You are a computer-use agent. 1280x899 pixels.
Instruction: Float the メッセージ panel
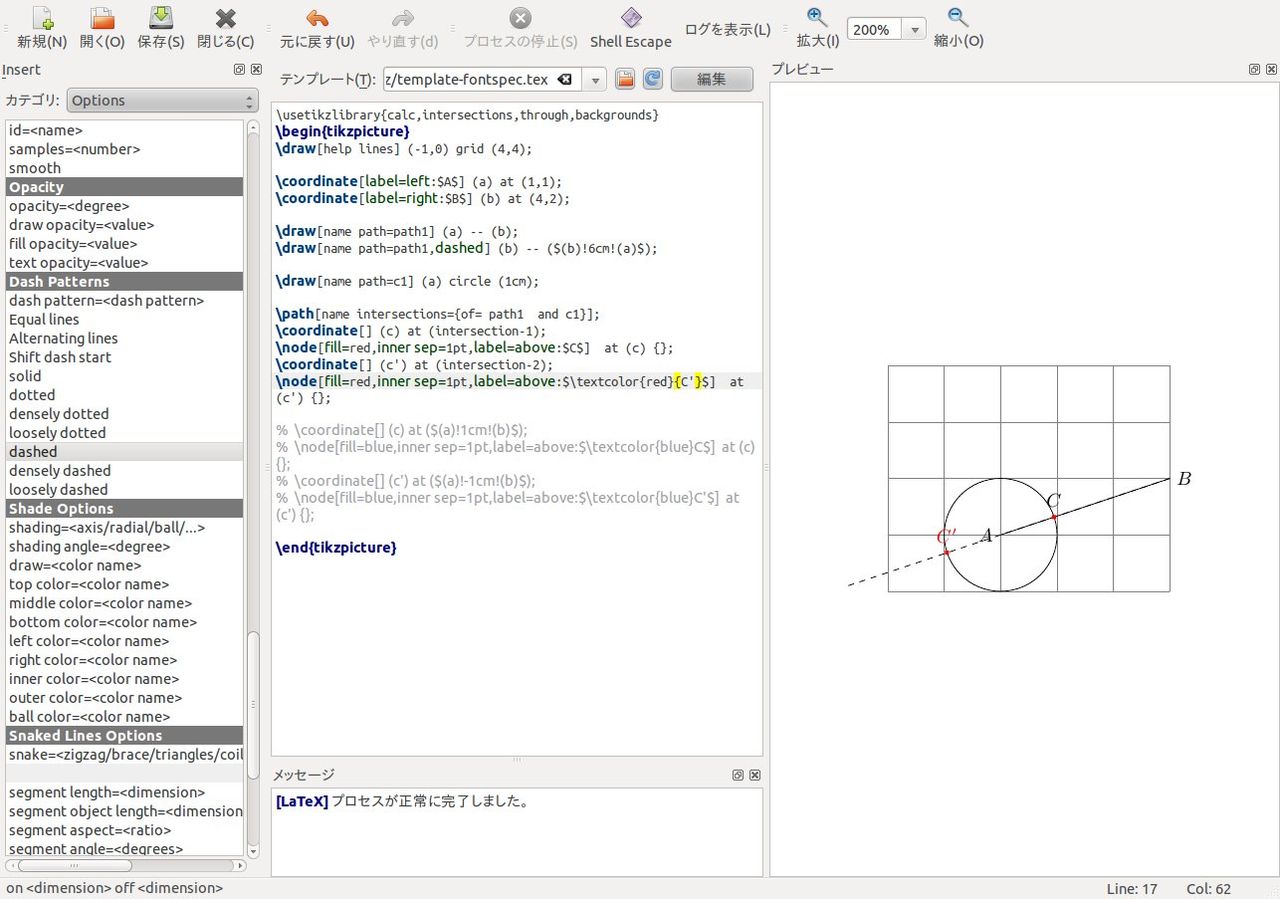coord(738,775)
